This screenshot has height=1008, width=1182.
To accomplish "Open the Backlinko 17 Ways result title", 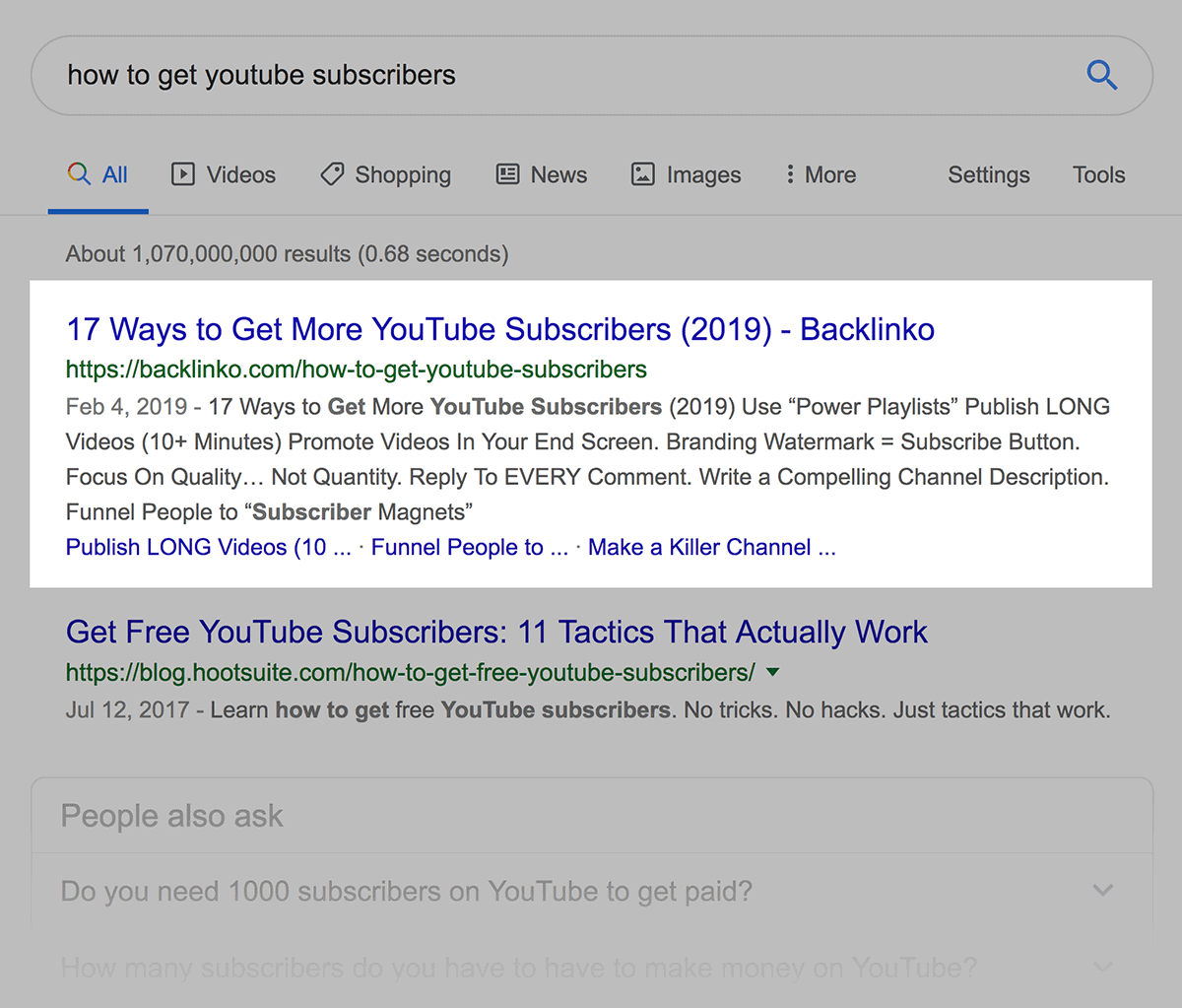I will (500, 329).
